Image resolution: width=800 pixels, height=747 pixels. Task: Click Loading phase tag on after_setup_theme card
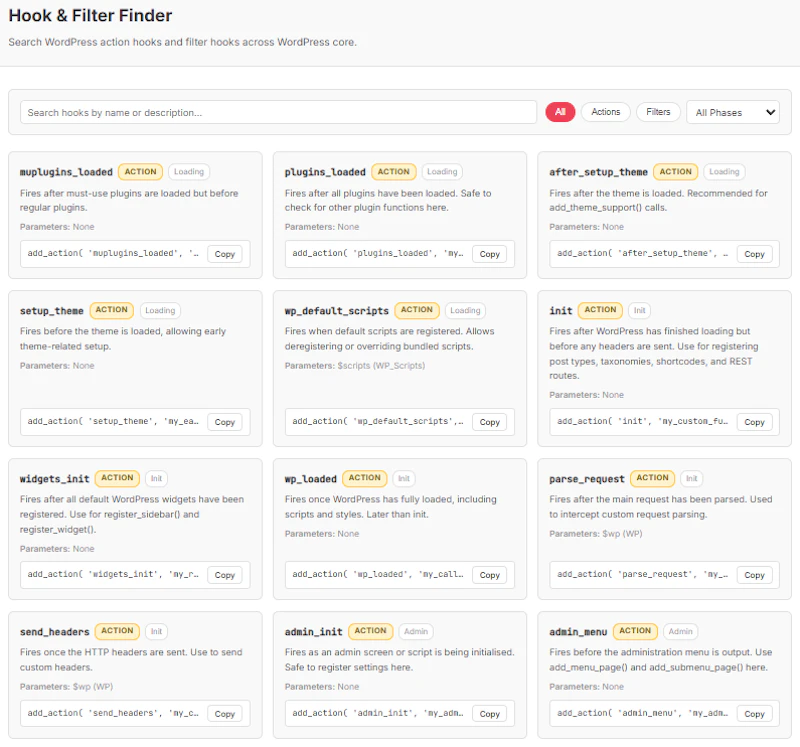point(724,172)
